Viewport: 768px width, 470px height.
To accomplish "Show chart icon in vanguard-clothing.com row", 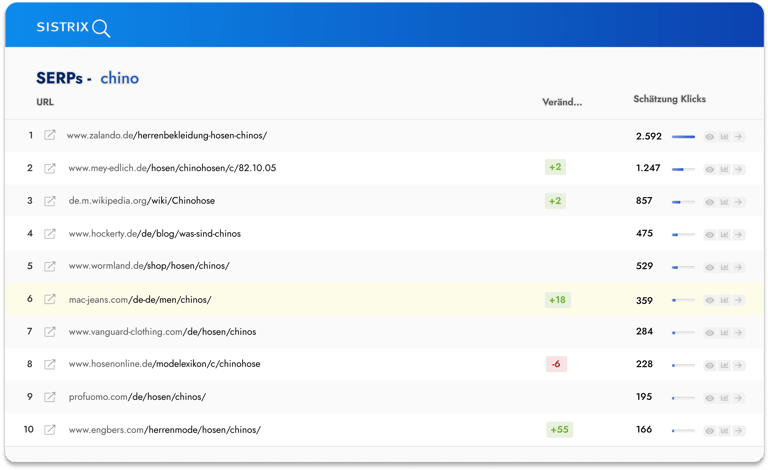I will point(724,333).
